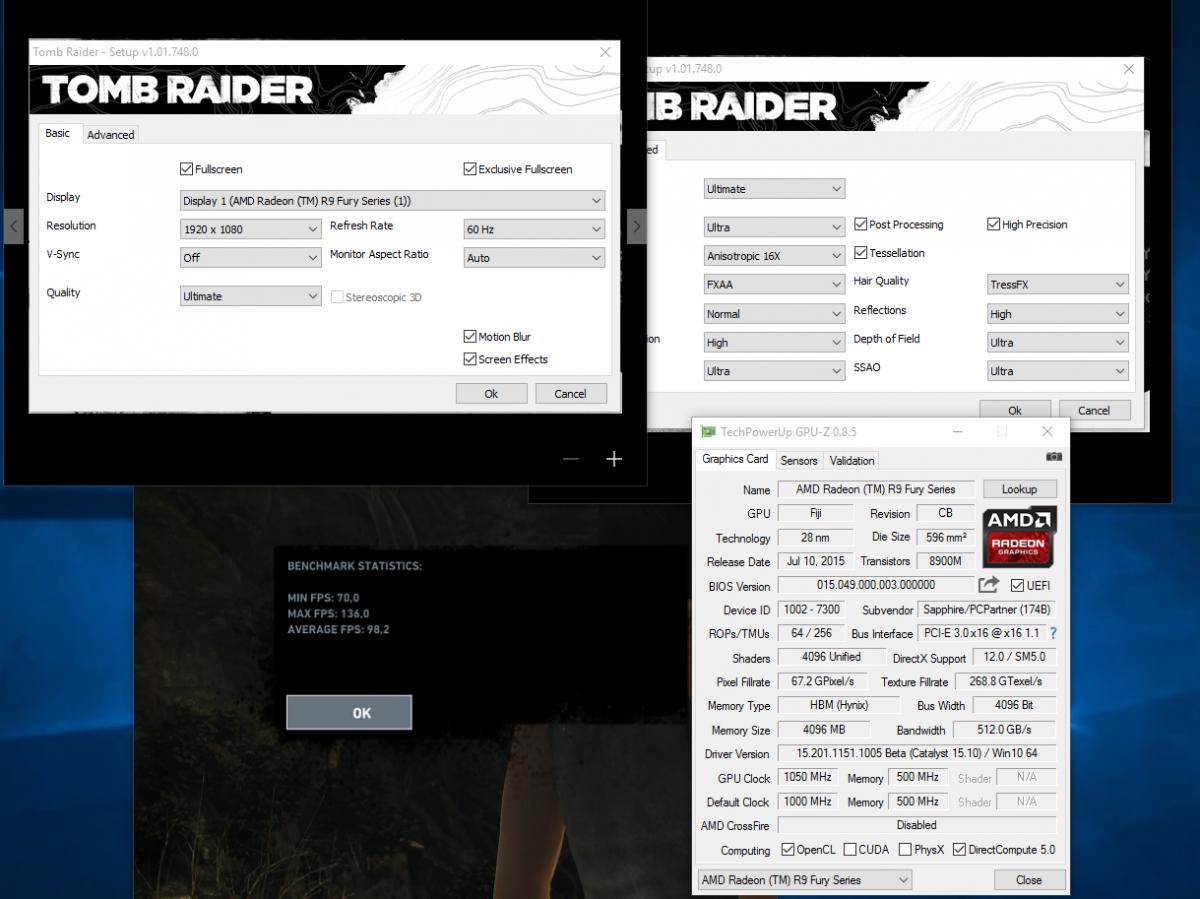1200x899 pixels.
Task: Toggle the PhysX checkbox
Action: pyautogui.click(x=905, y=850)
